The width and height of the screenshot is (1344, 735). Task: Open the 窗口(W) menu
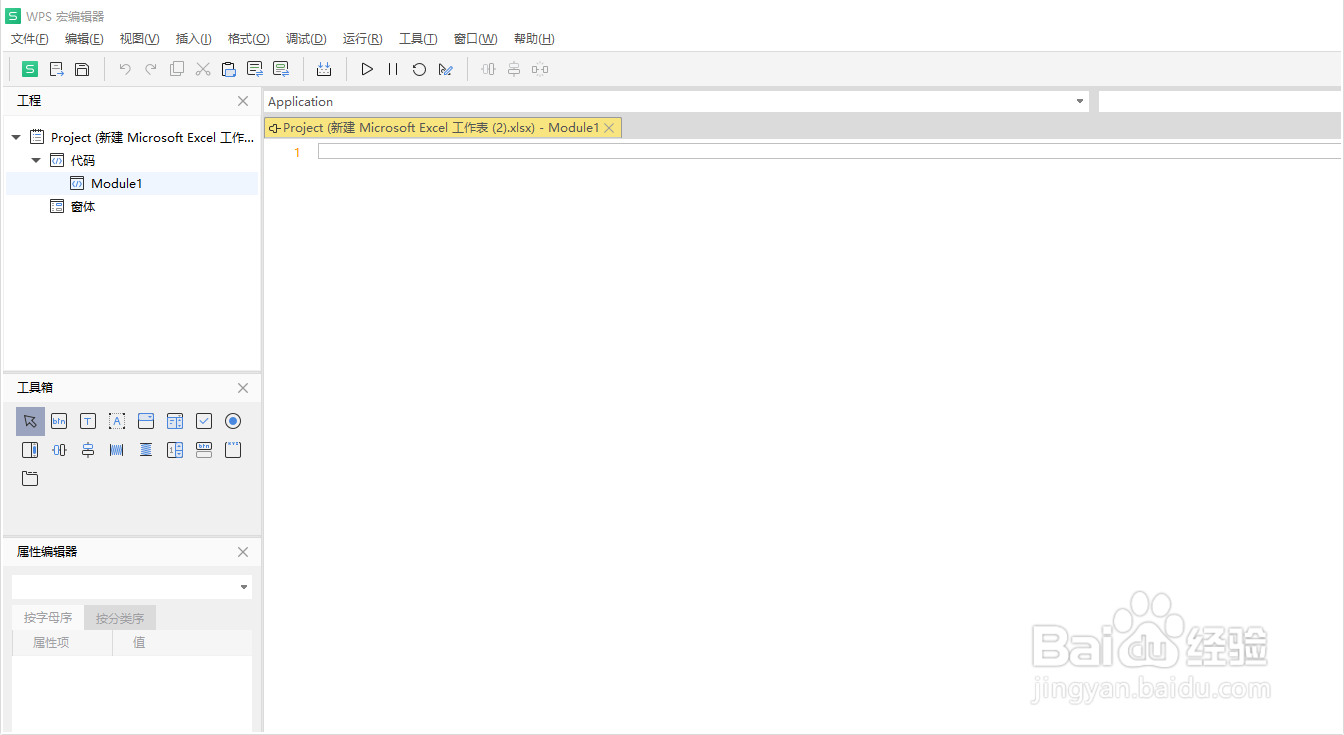[475, 39]
